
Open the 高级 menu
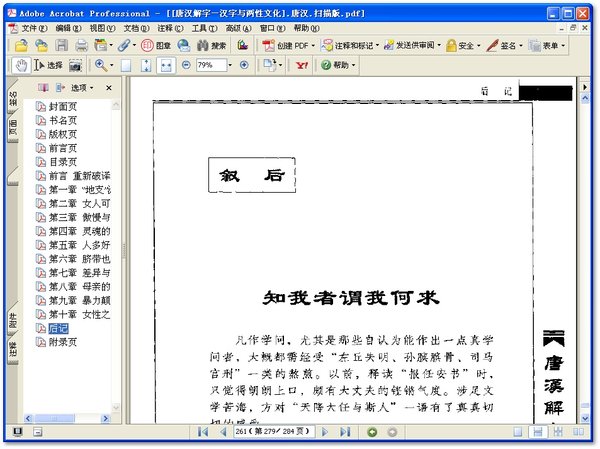[x=238, y=28]
